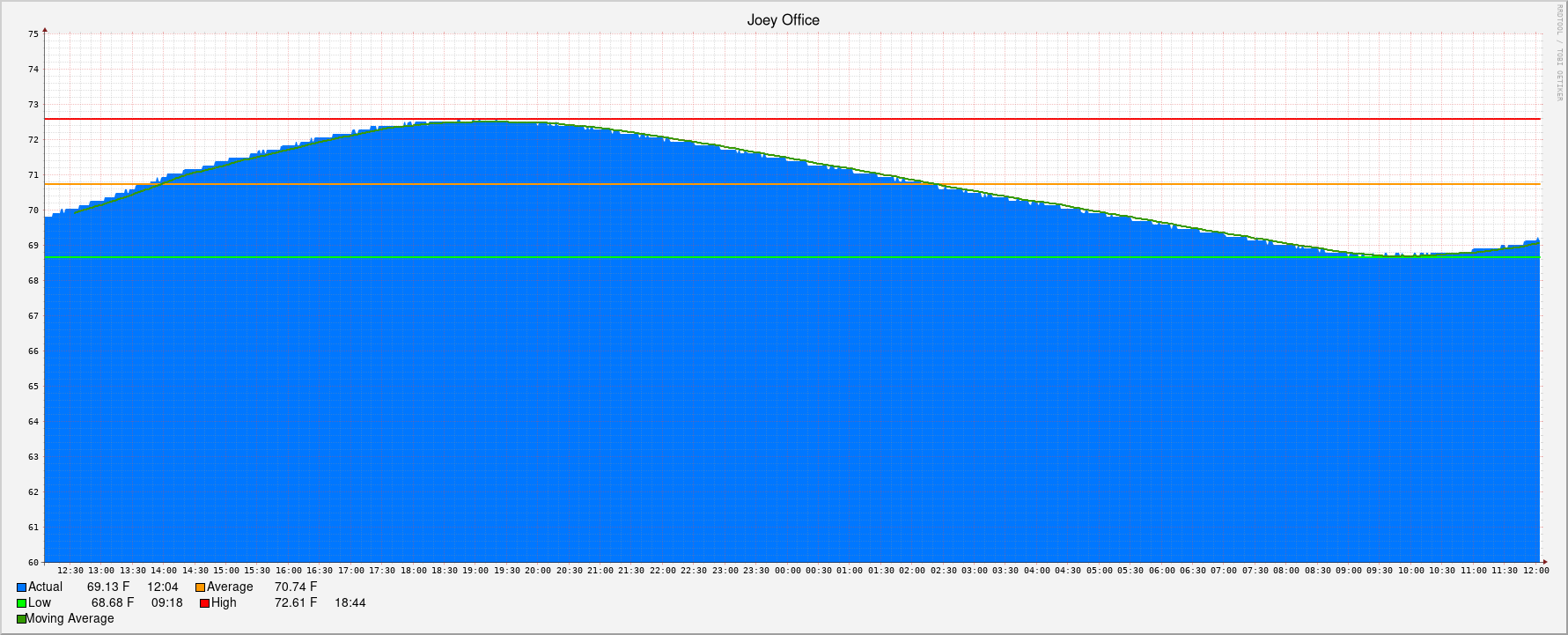Click the Actual timestamp 12:04
The width and height of the screenshot is (1568, 635).
tap(162, 587)
